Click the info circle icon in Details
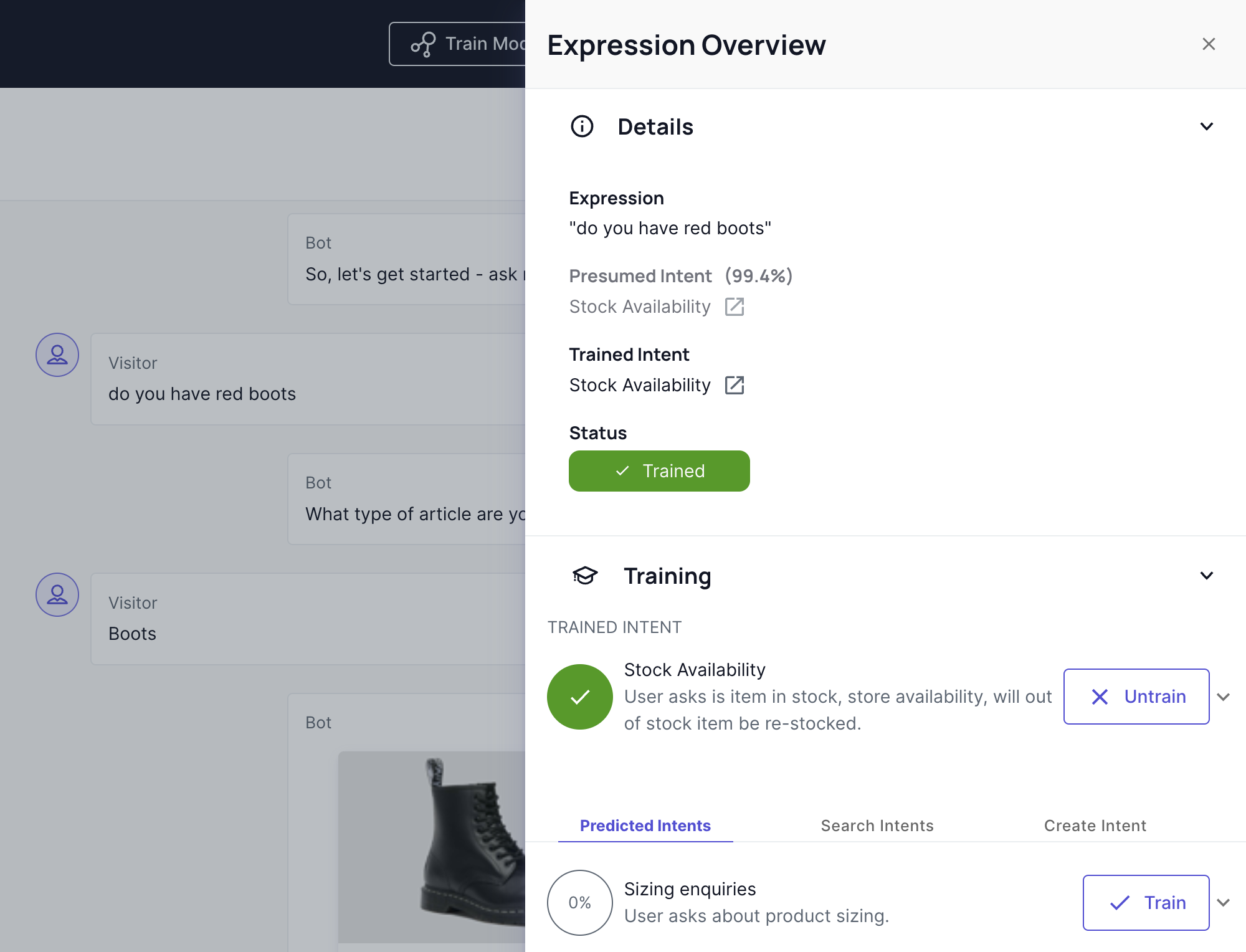 [x=580, y=126]
